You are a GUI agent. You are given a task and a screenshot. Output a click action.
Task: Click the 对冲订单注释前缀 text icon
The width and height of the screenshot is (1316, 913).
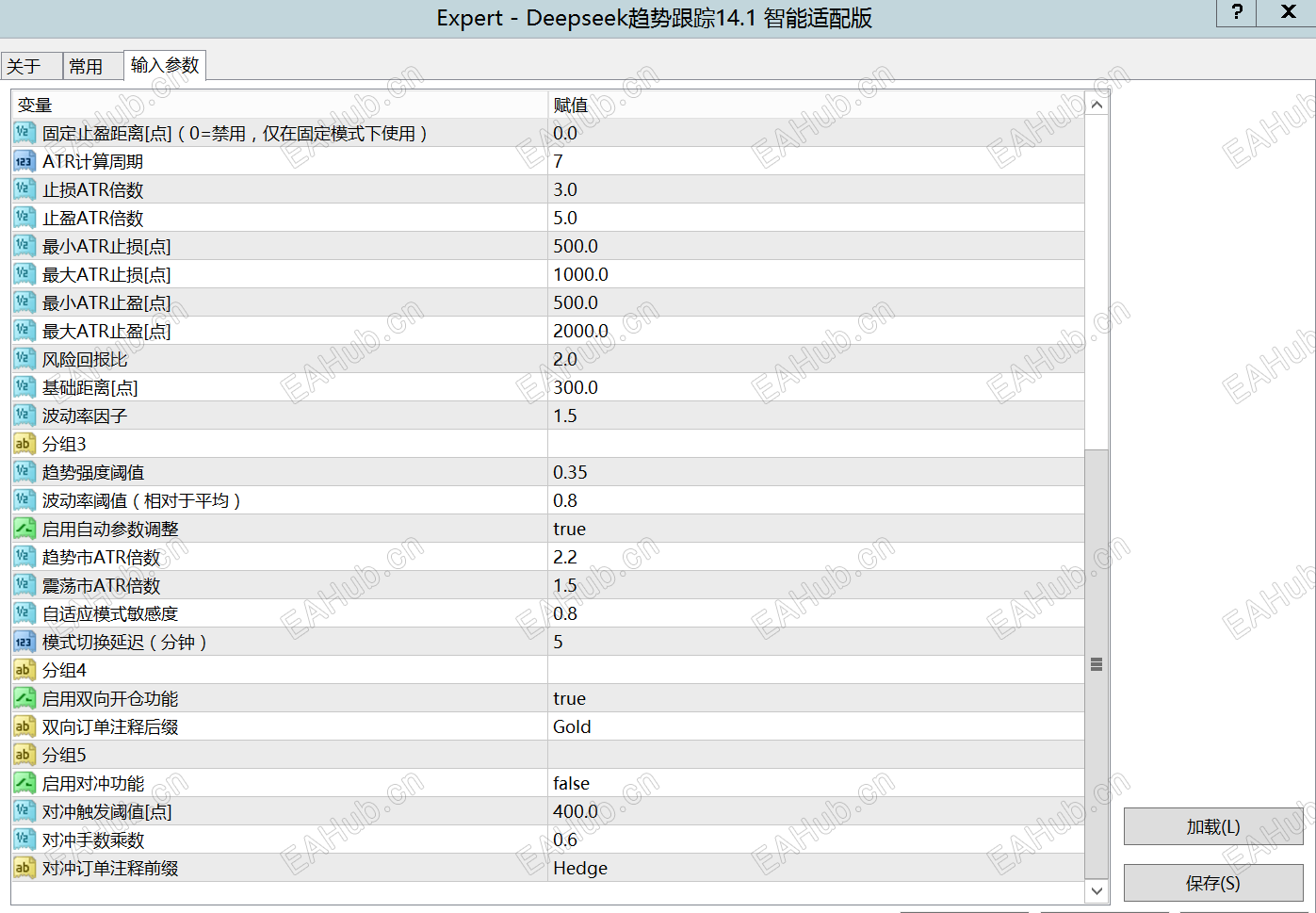(x=23, y=868)
